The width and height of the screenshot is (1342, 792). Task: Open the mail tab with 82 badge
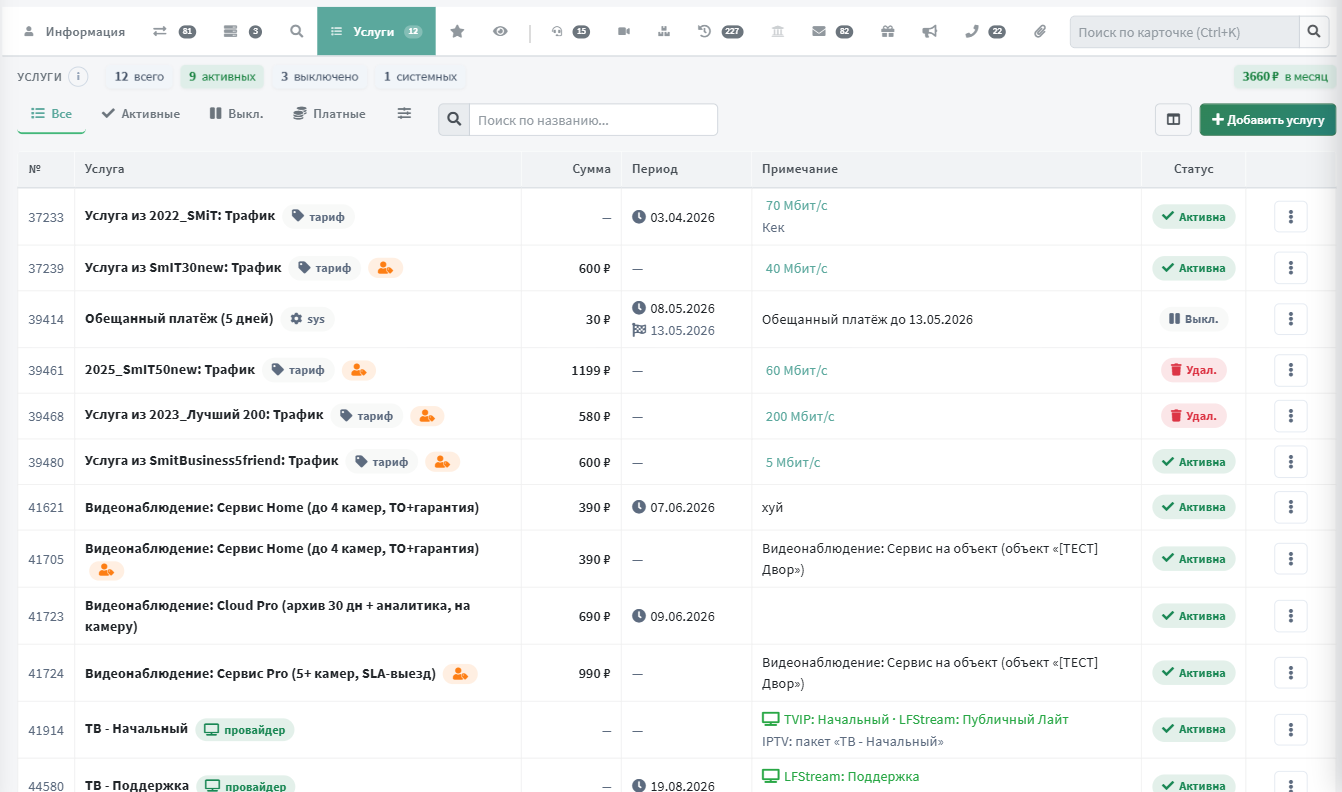tap(832, 31)
